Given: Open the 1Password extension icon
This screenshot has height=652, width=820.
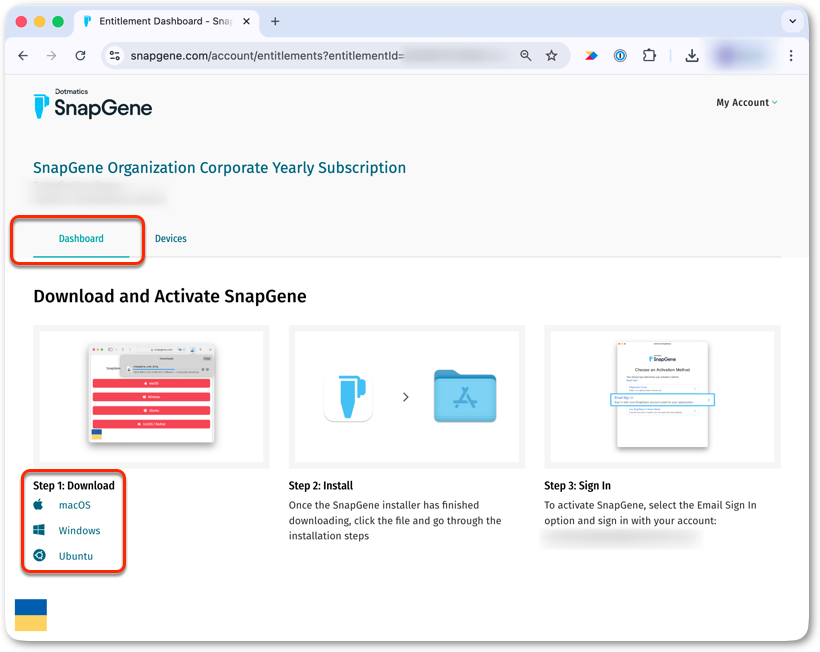Looking at the screenshot, I should tap(620, 55).
